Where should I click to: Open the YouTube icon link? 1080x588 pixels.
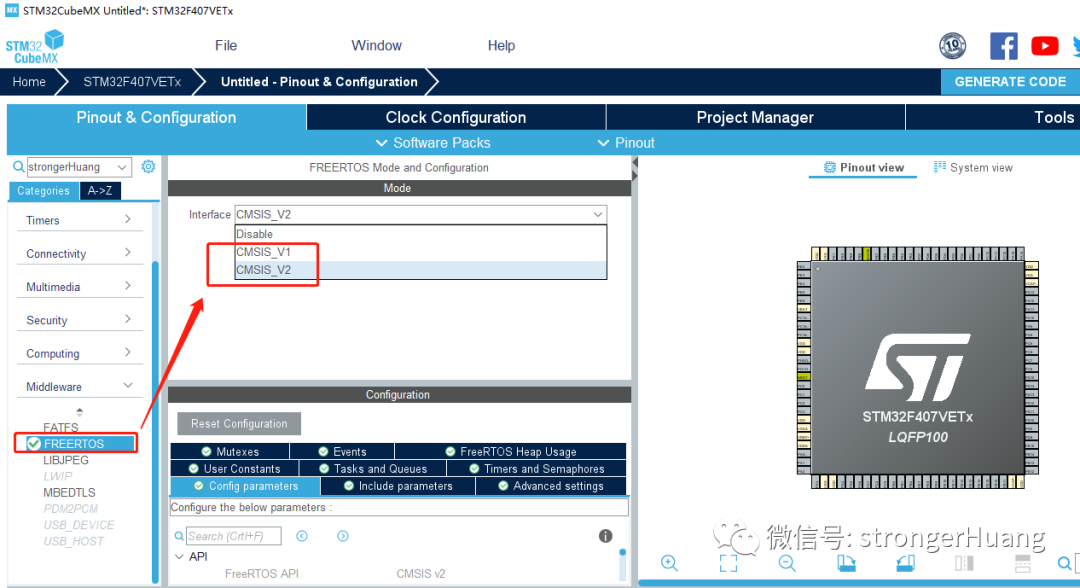pos(1044,46)
